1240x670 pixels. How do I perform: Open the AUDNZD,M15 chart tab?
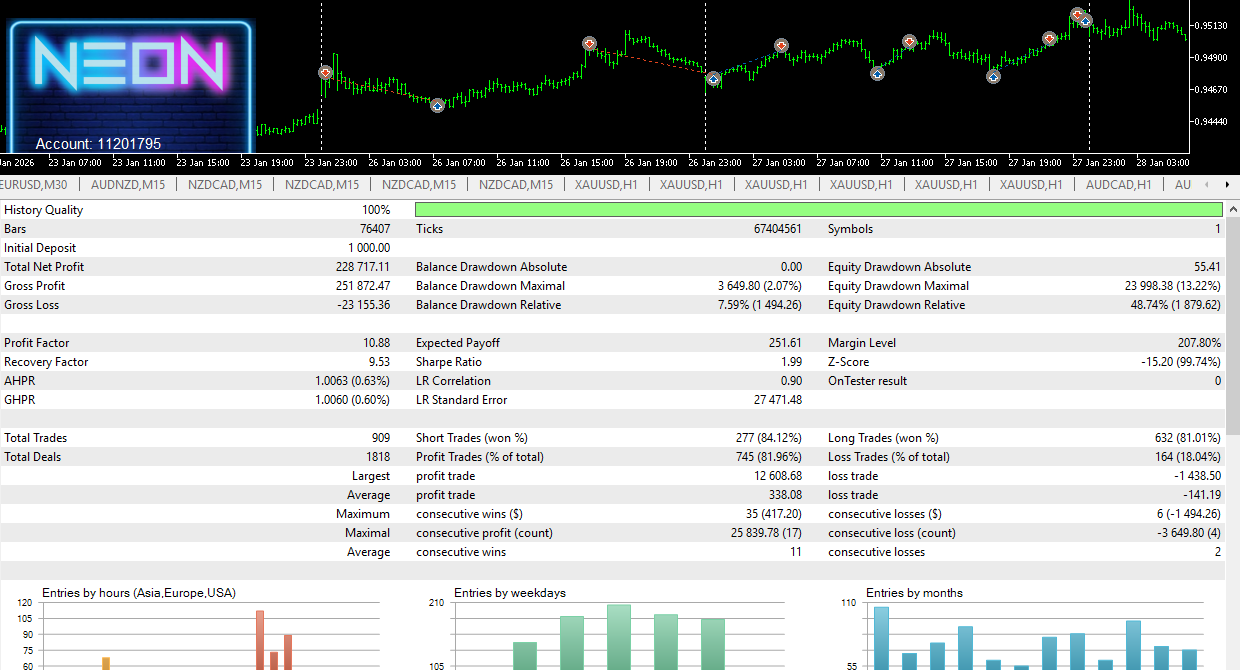tap(128, 185)
